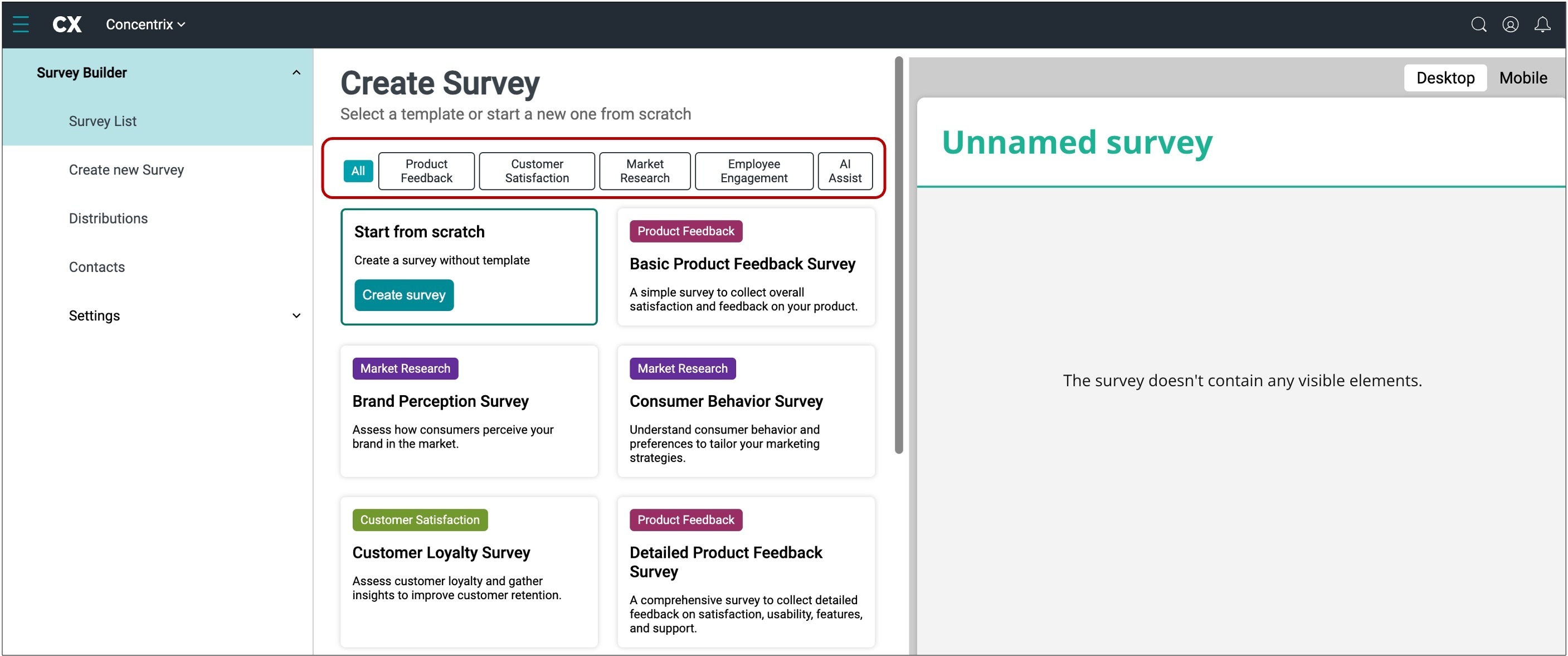
Task: Click the search icon in header
Action: click(x=1478, y=25)
